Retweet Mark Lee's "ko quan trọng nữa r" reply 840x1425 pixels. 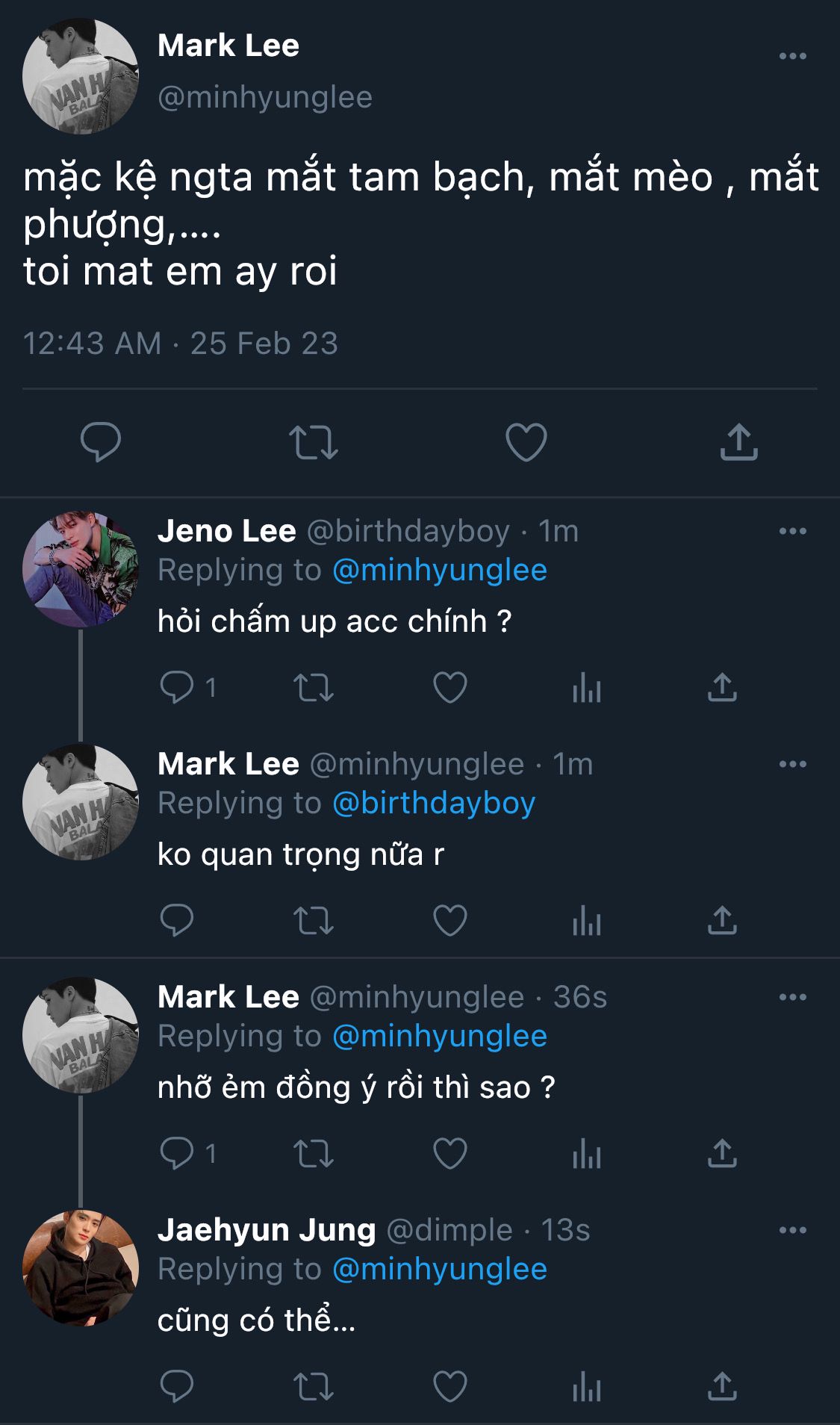(x=314, y=921)
